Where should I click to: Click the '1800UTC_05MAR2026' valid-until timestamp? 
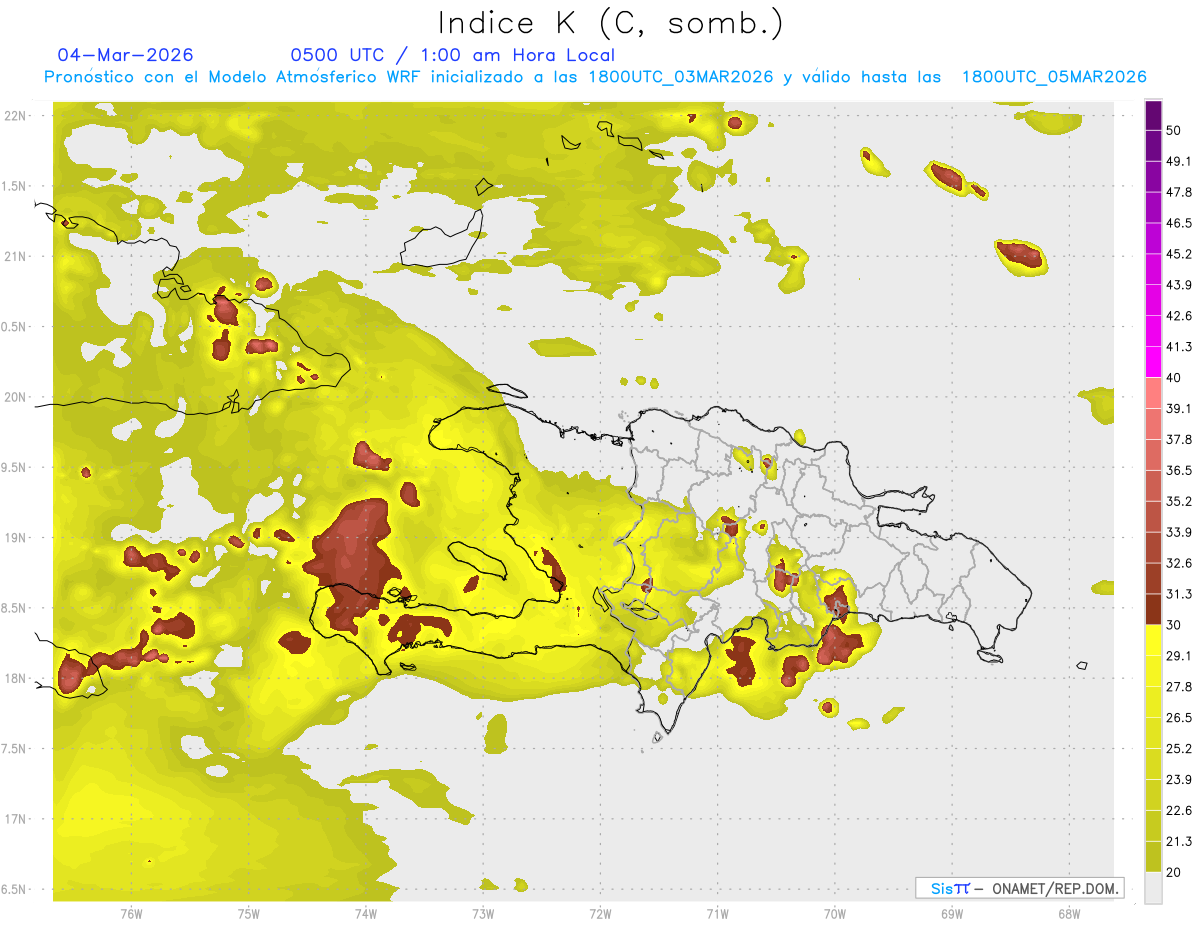(1054, 77)
